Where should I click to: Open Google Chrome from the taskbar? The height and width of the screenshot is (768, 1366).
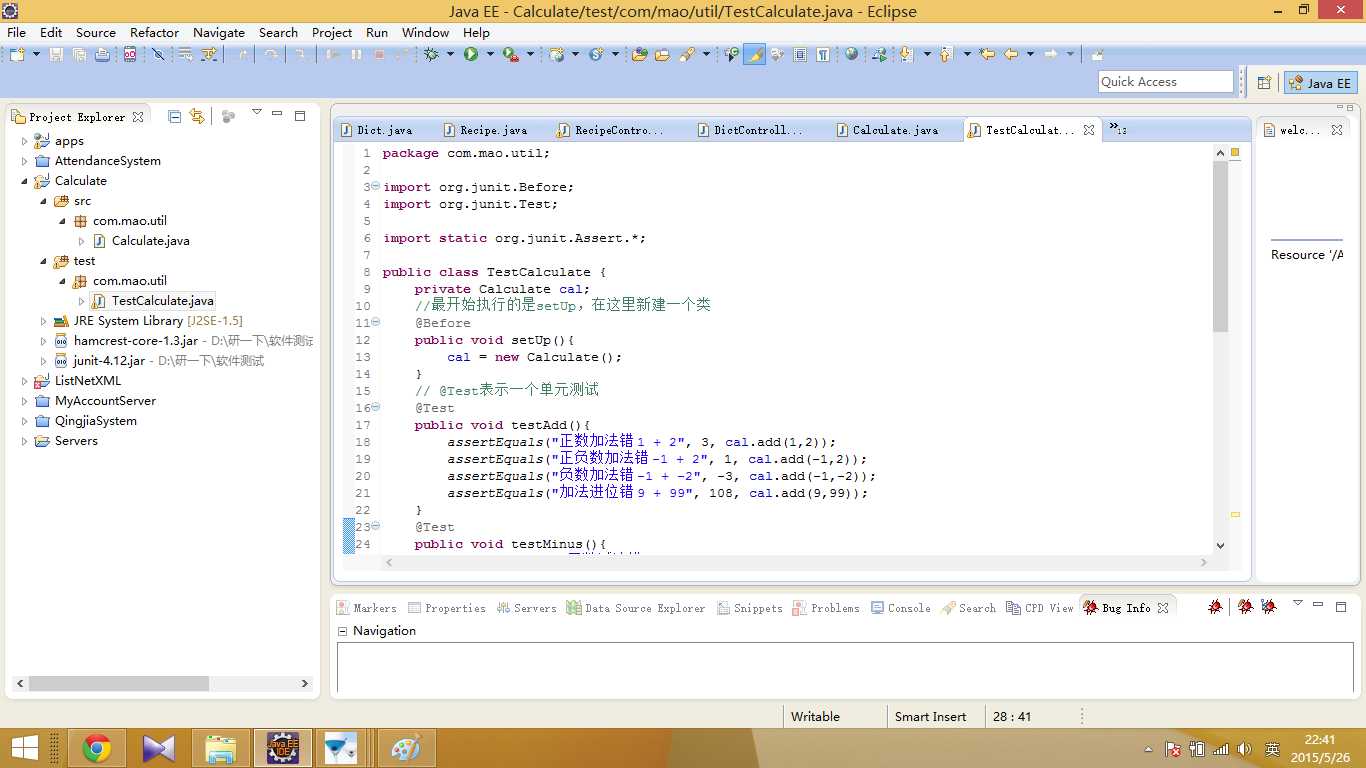[x=97, y=748]
